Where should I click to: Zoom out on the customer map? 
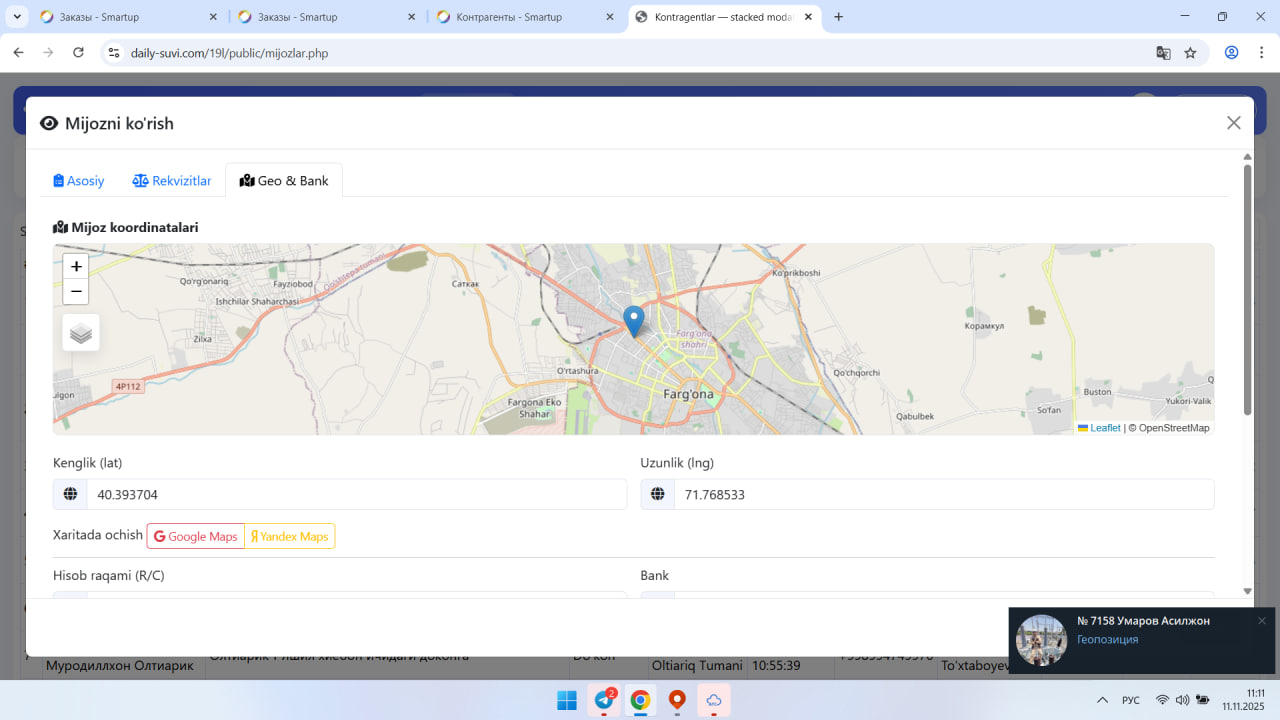pos(76,291)
